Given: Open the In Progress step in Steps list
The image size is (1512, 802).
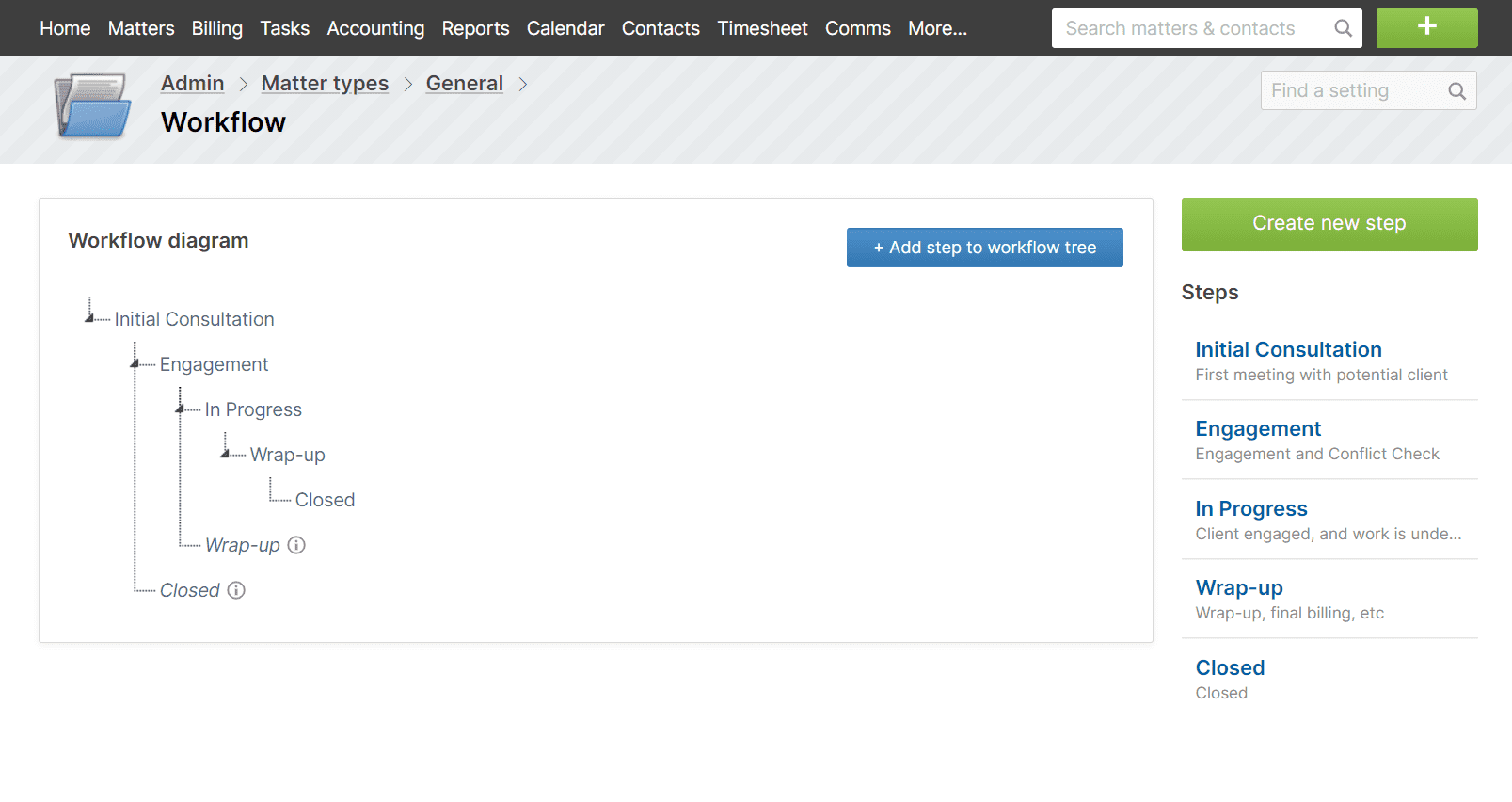Looking at the screenshot, I should (1250, 508).
